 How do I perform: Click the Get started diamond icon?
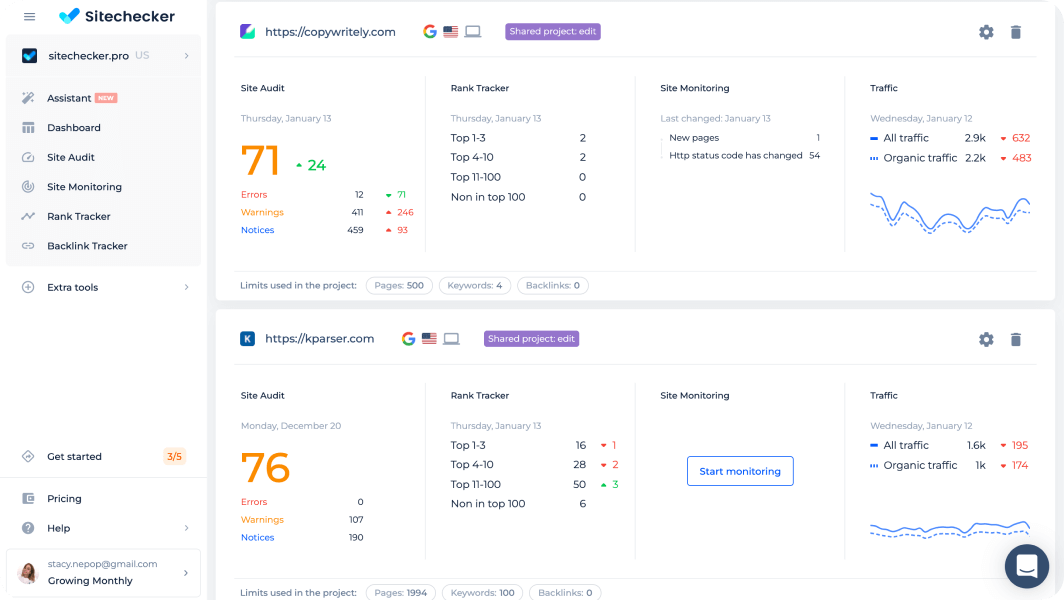pos(28,456)
